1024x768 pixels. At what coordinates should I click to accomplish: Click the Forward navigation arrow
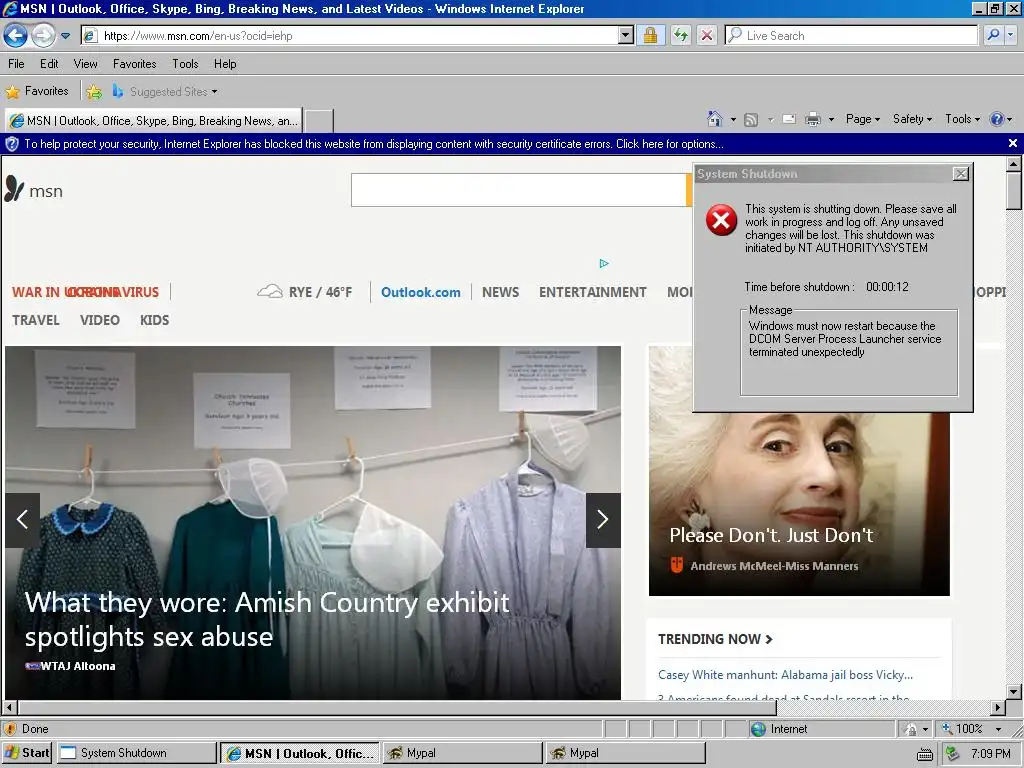(44, 35)
